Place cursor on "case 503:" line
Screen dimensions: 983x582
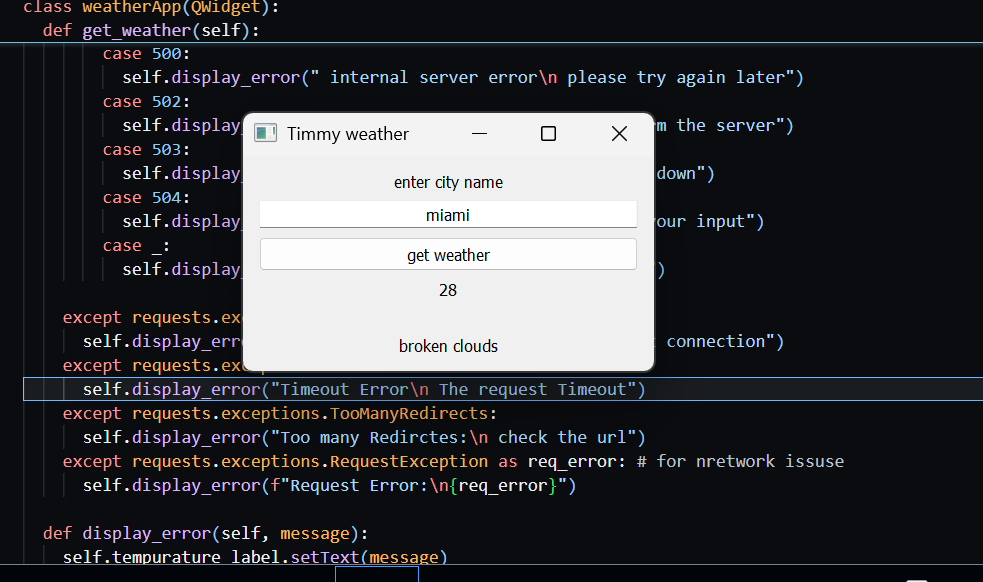[x=146, y=149]
